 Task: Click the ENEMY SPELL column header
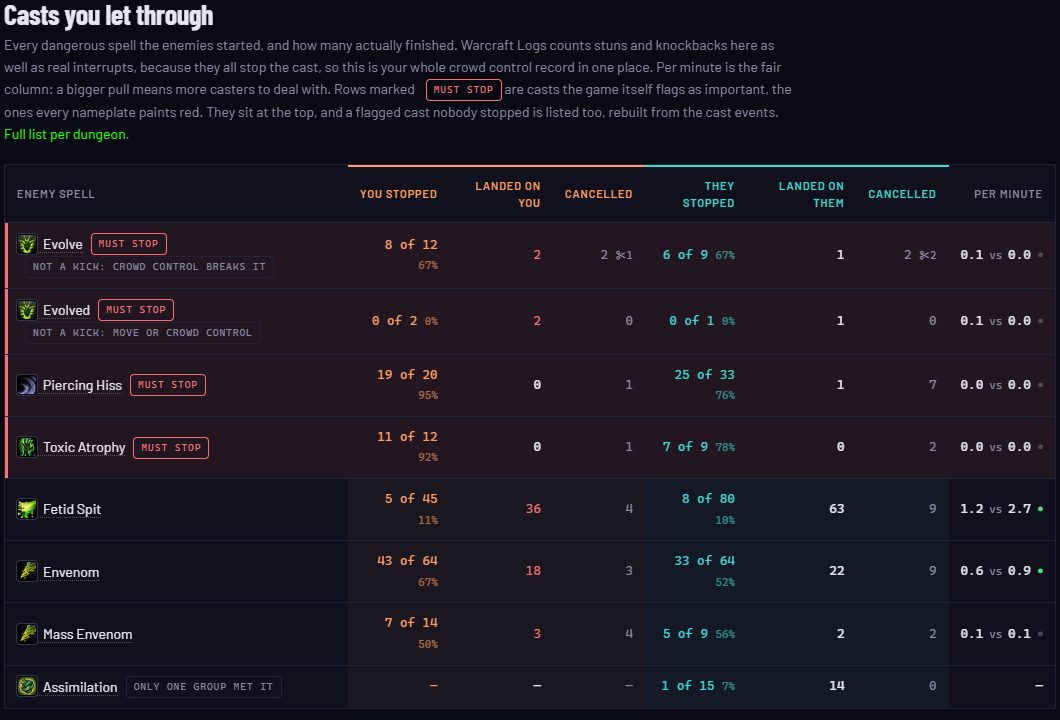click(55, 194)
